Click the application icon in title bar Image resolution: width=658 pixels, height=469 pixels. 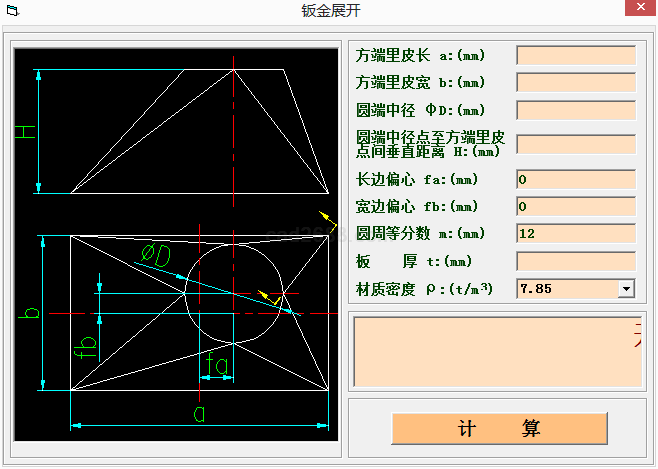(x=12, y=11)
